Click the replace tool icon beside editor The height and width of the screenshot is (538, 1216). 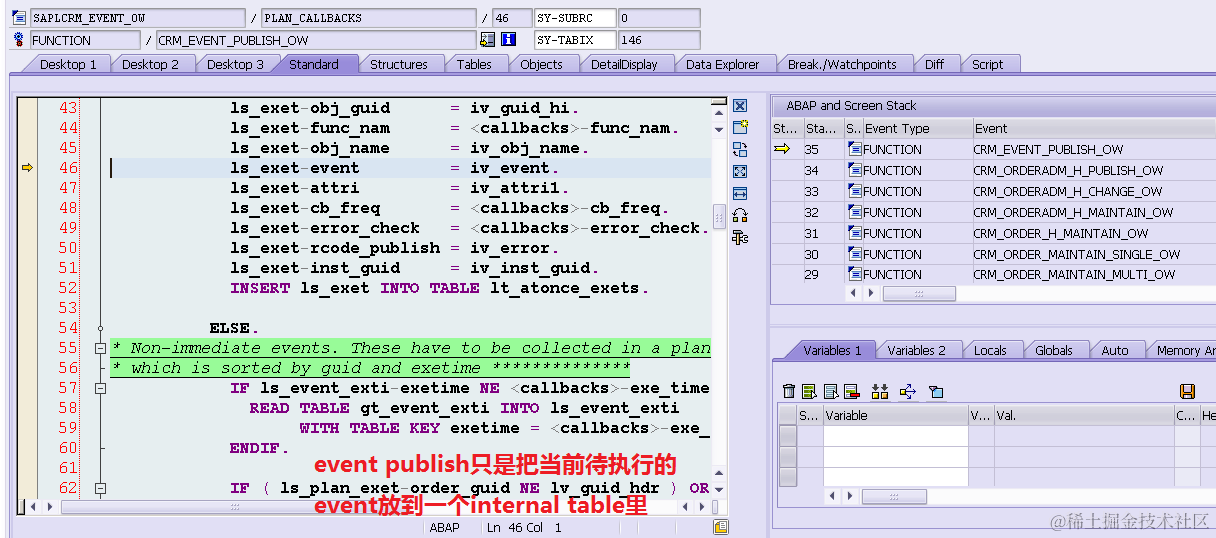coord(740,149)
